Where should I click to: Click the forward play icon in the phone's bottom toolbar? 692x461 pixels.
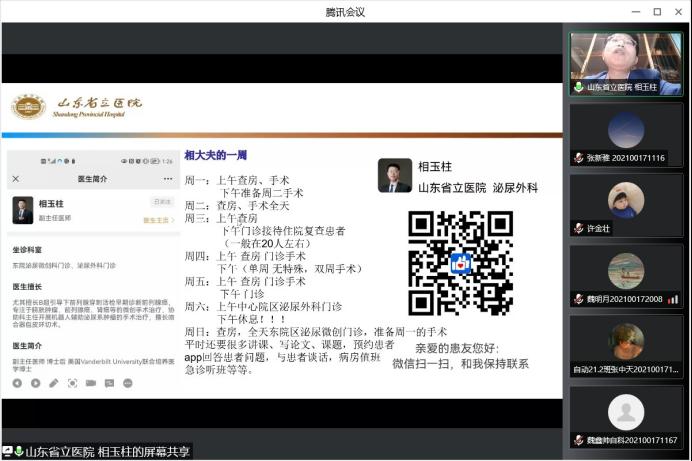coord(36,383)
